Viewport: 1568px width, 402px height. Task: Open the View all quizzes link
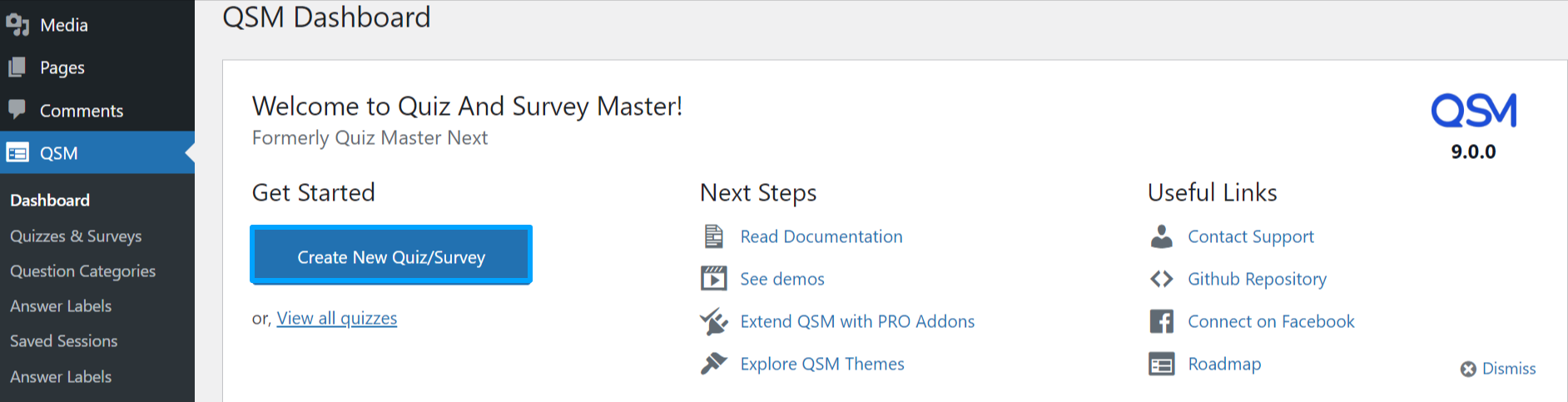[x=336, y=318]
